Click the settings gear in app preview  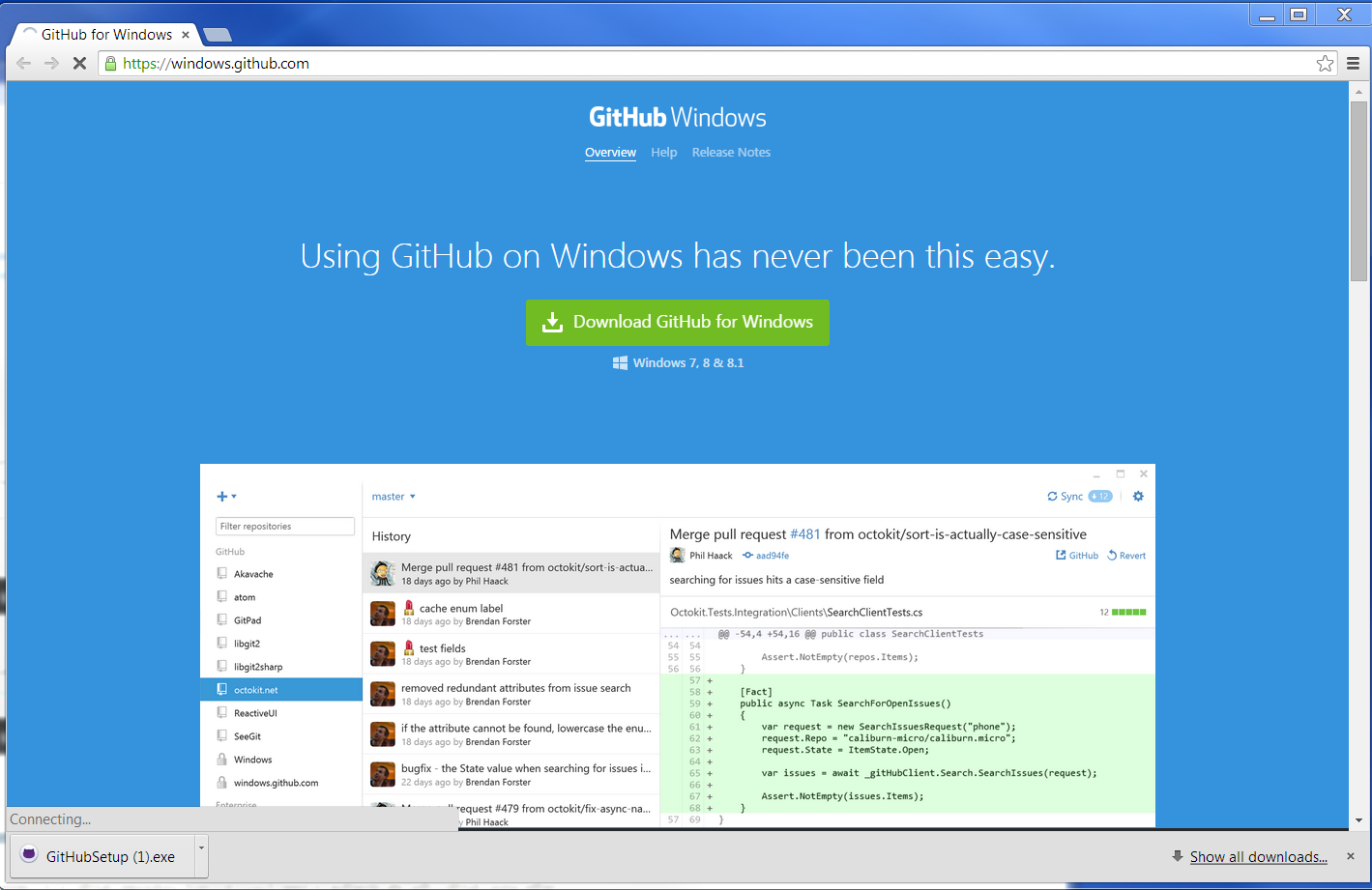click(x=1138, y=497)
